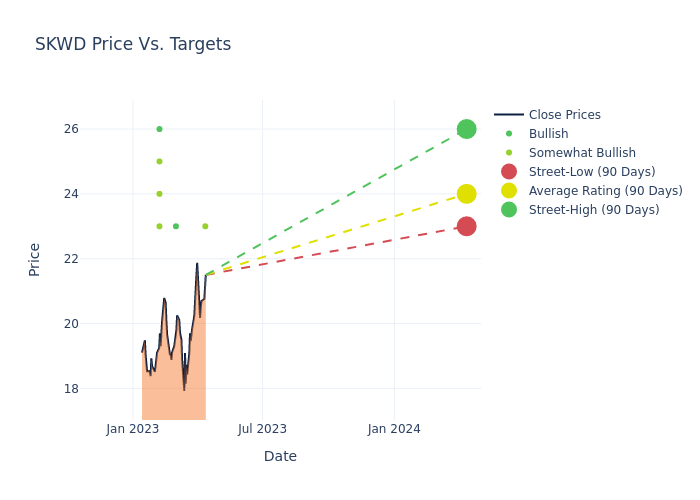Image resolution: width=700 pixels, height=500 pixels.
Task: Toggle Close Prices trace in legend
Action: [x=564, y=115]
